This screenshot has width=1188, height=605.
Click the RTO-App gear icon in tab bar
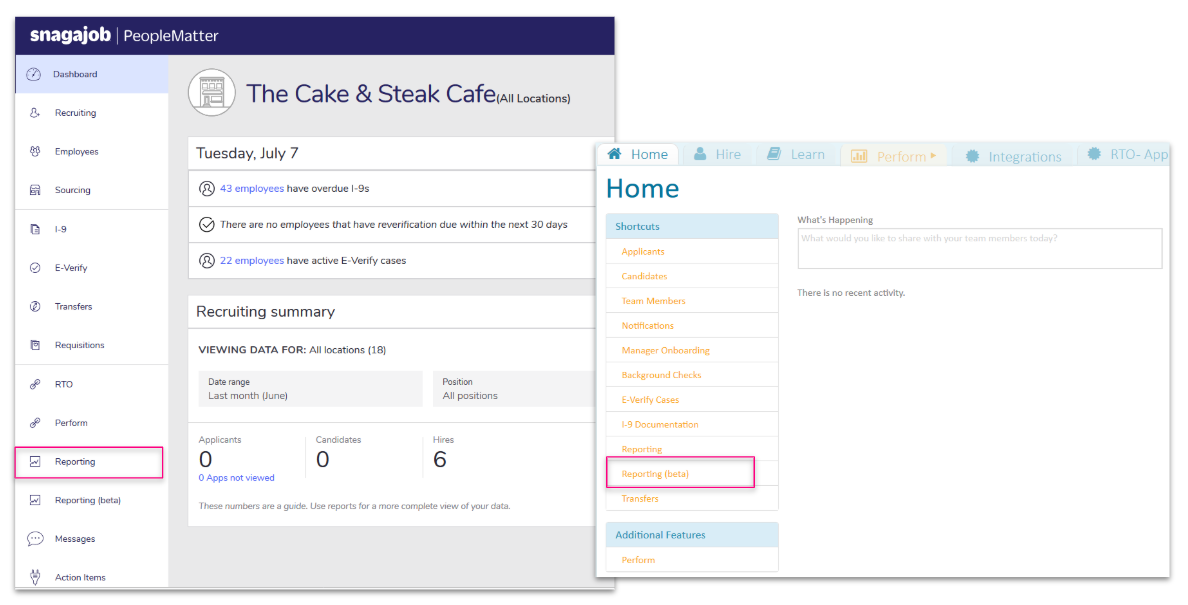tap(1094, 154)
